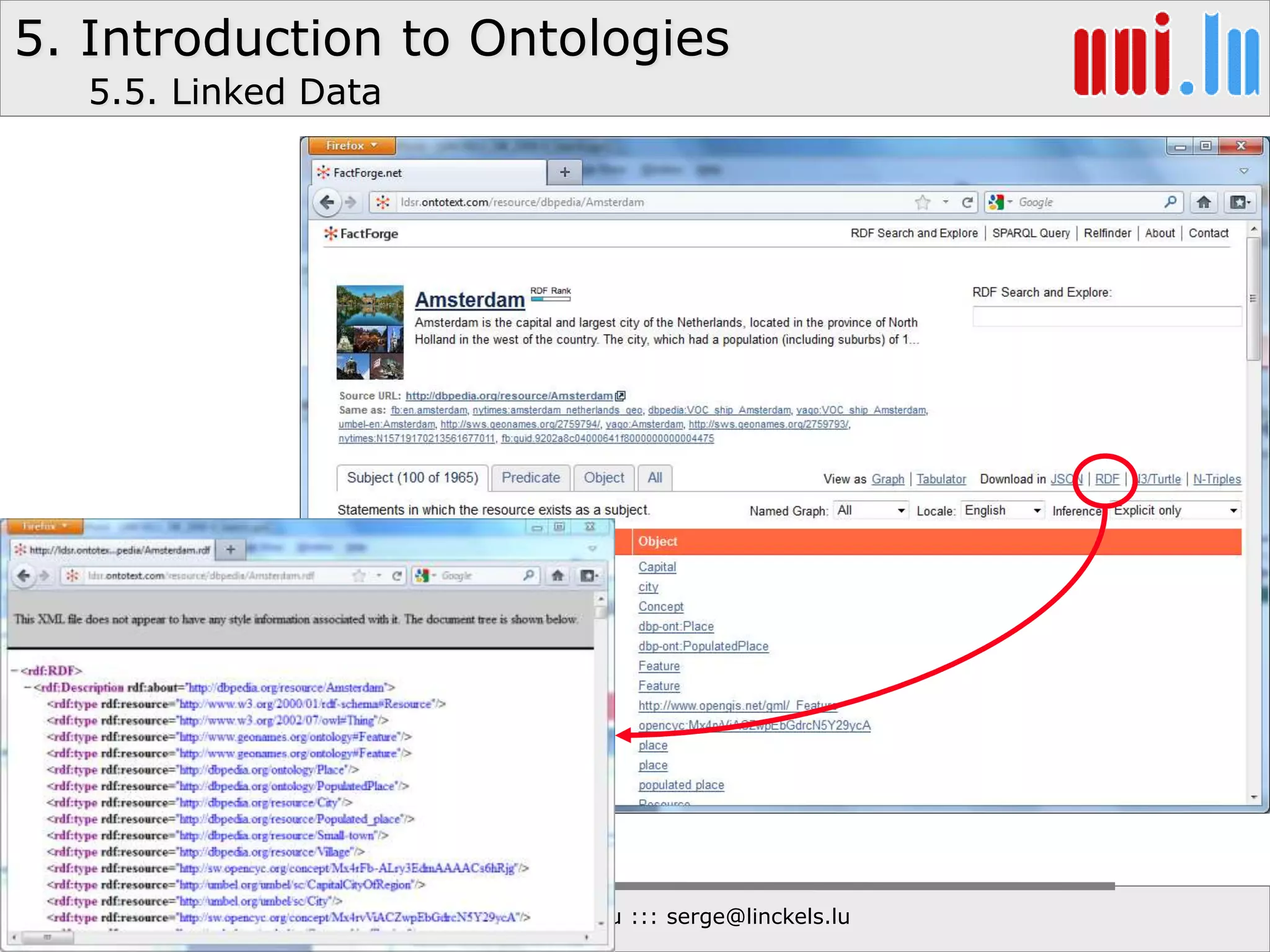Open the Firefox menu button in main window

pyautogui.click(x=352, y=146)
